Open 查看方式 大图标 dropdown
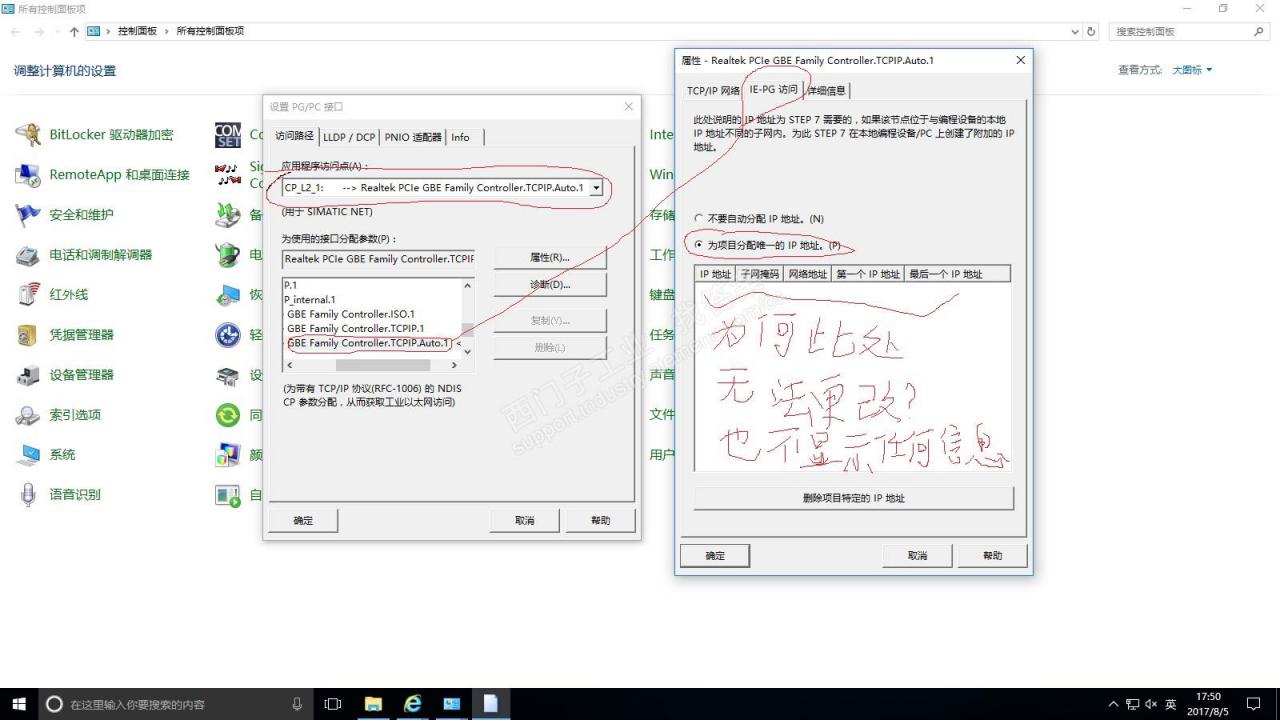 [x=1192, y=70]
